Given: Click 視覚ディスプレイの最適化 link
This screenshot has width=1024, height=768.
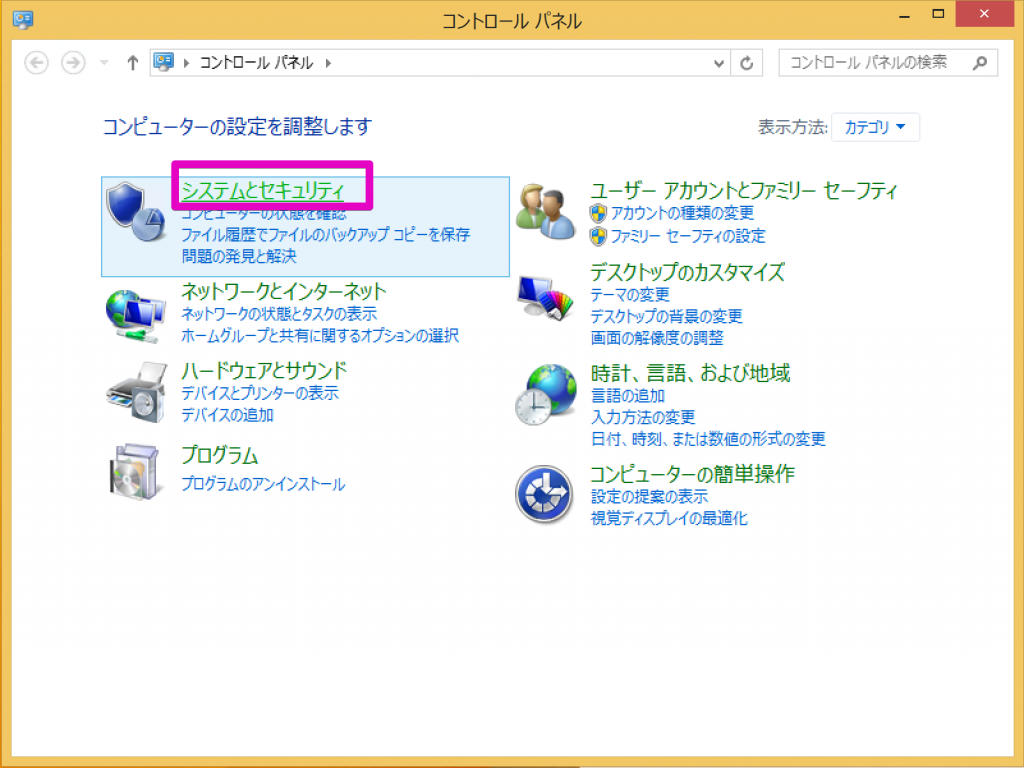Looking at the screenshot, I should (669, 518).
